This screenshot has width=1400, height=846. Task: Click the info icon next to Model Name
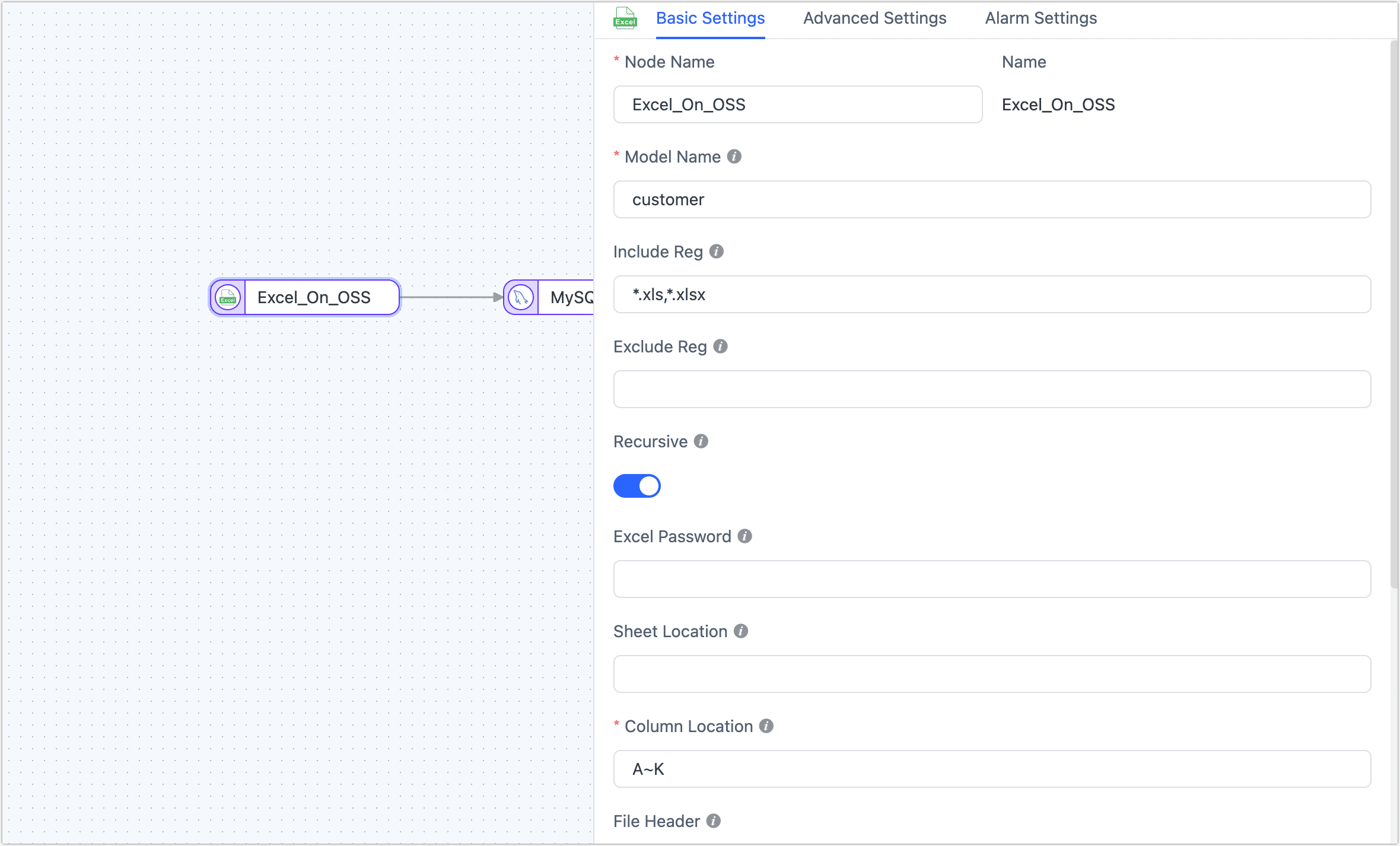tap(734, 157)
